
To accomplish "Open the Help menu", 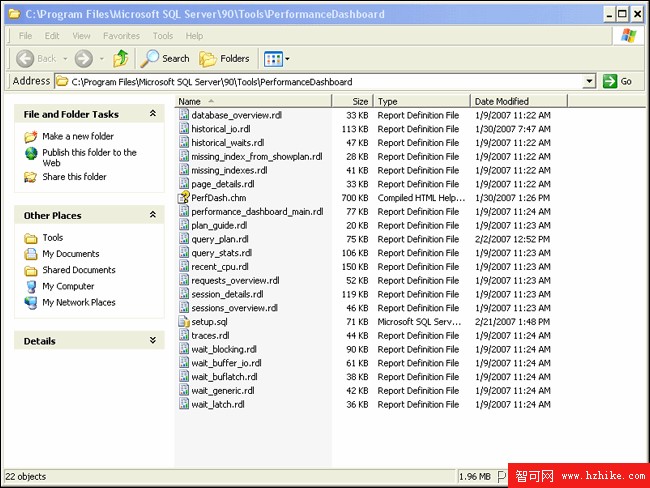I will pyautogui.click(x=194, y=36).
